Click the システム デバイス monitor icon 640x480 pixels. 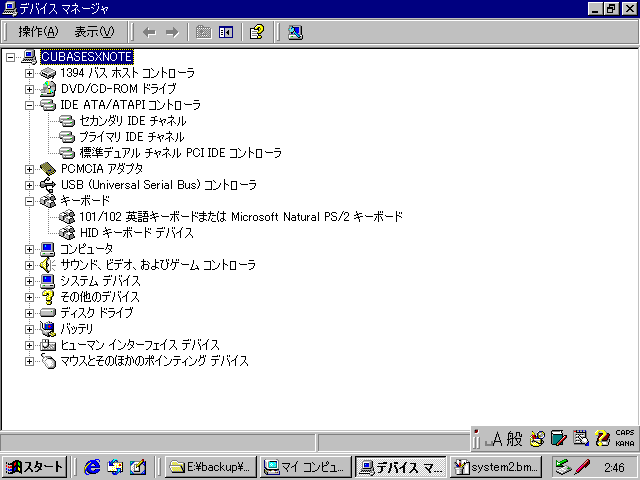48,281
